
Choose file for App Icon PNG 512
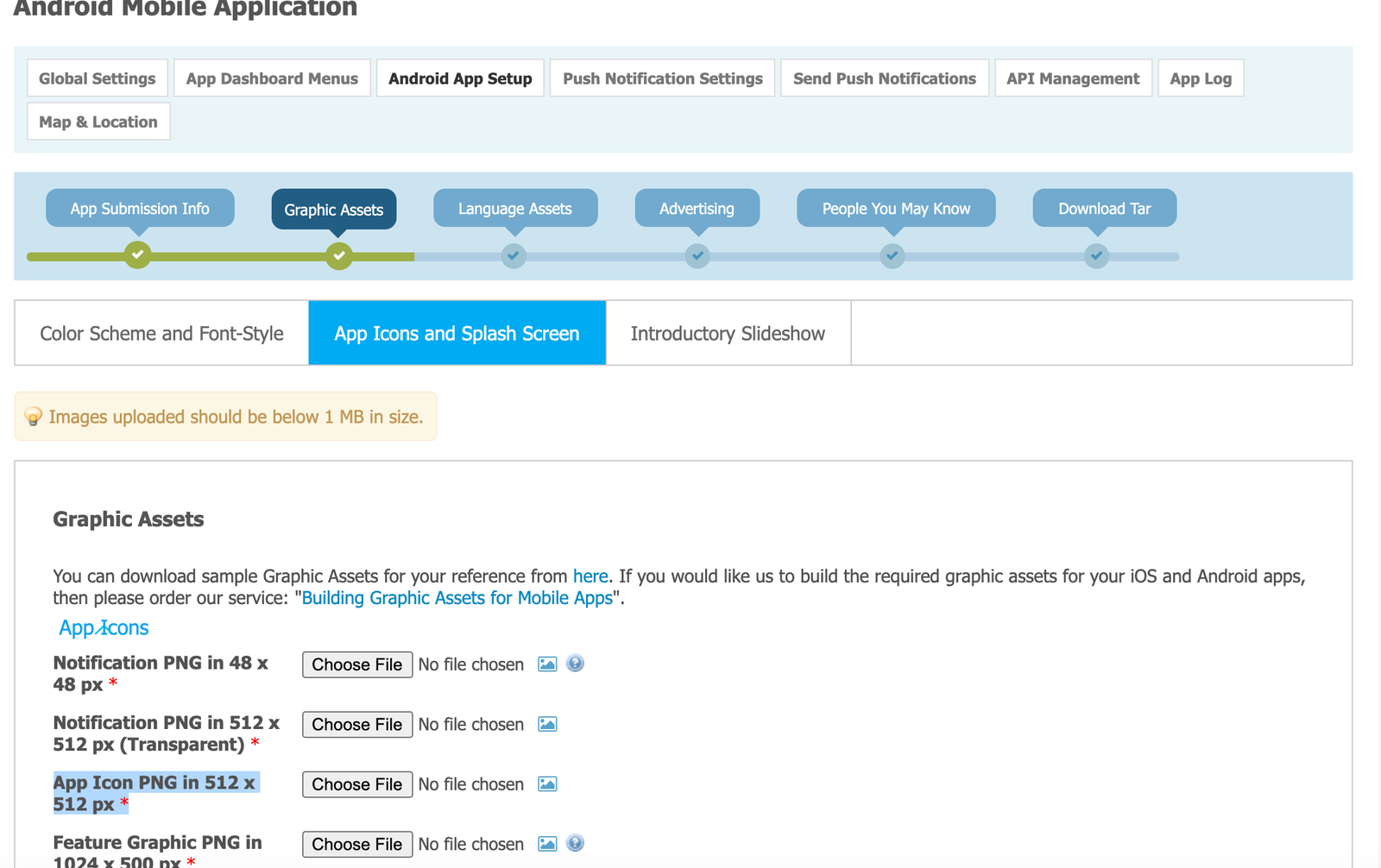357,784
